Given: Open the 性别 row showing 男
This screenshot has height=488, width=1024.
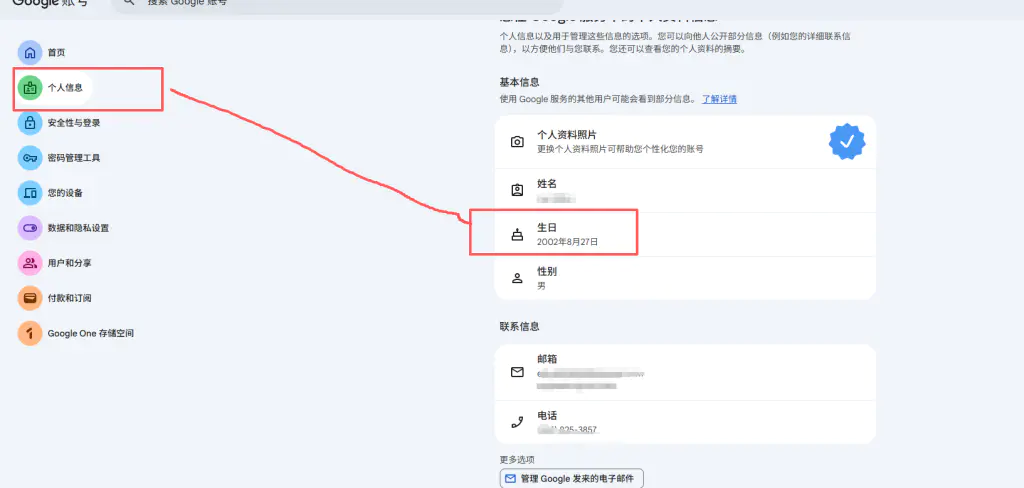Looking at the screenshot, I should [685, 278].
